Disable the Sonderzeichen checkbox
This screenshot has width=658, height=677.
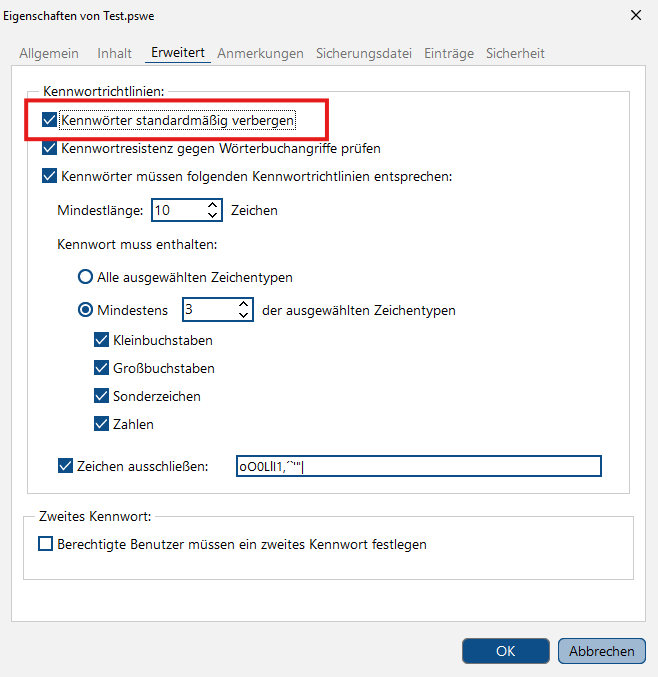click(x=101, y=396)
